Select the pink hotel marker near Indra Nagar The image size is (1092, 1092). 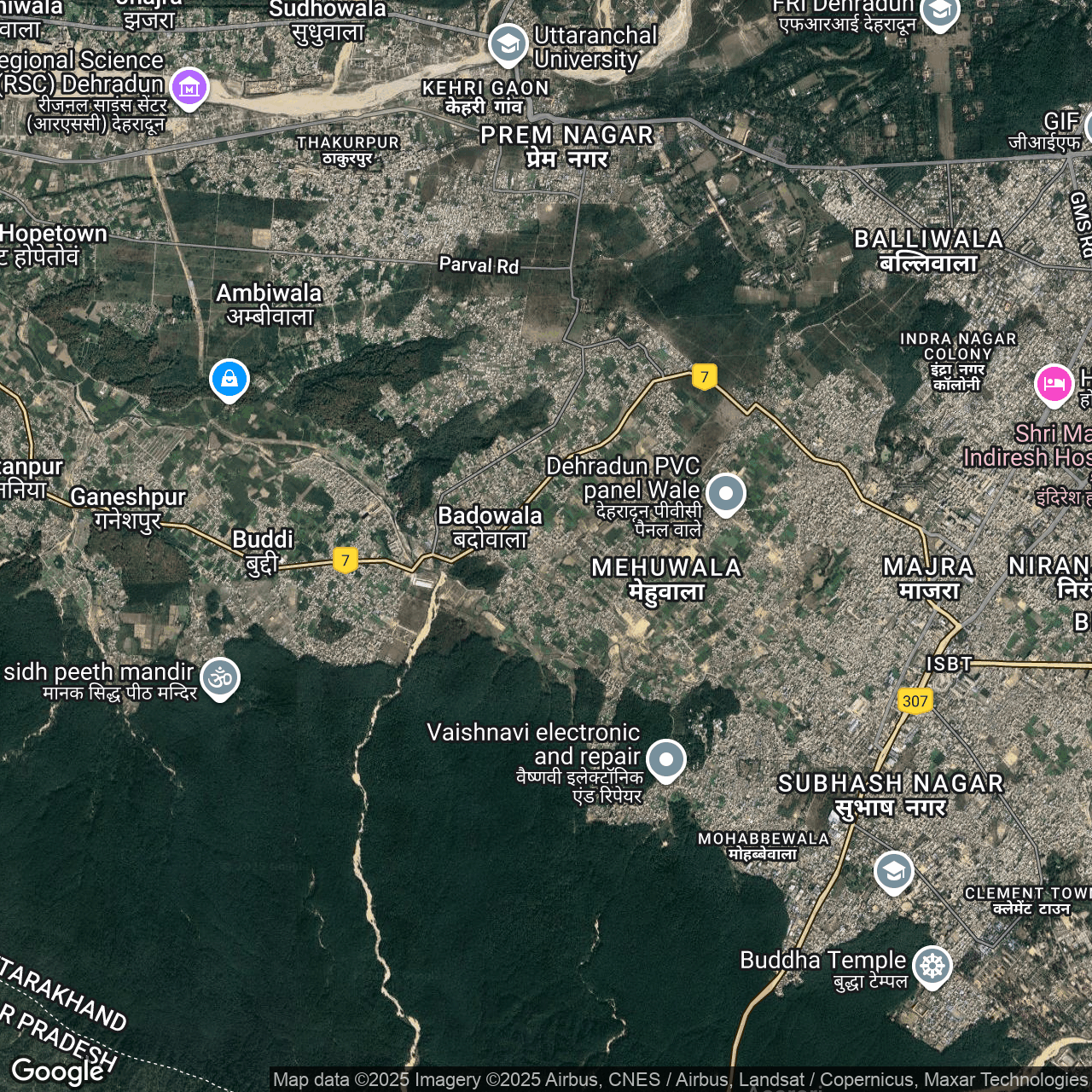click(x=1054, y=384)
